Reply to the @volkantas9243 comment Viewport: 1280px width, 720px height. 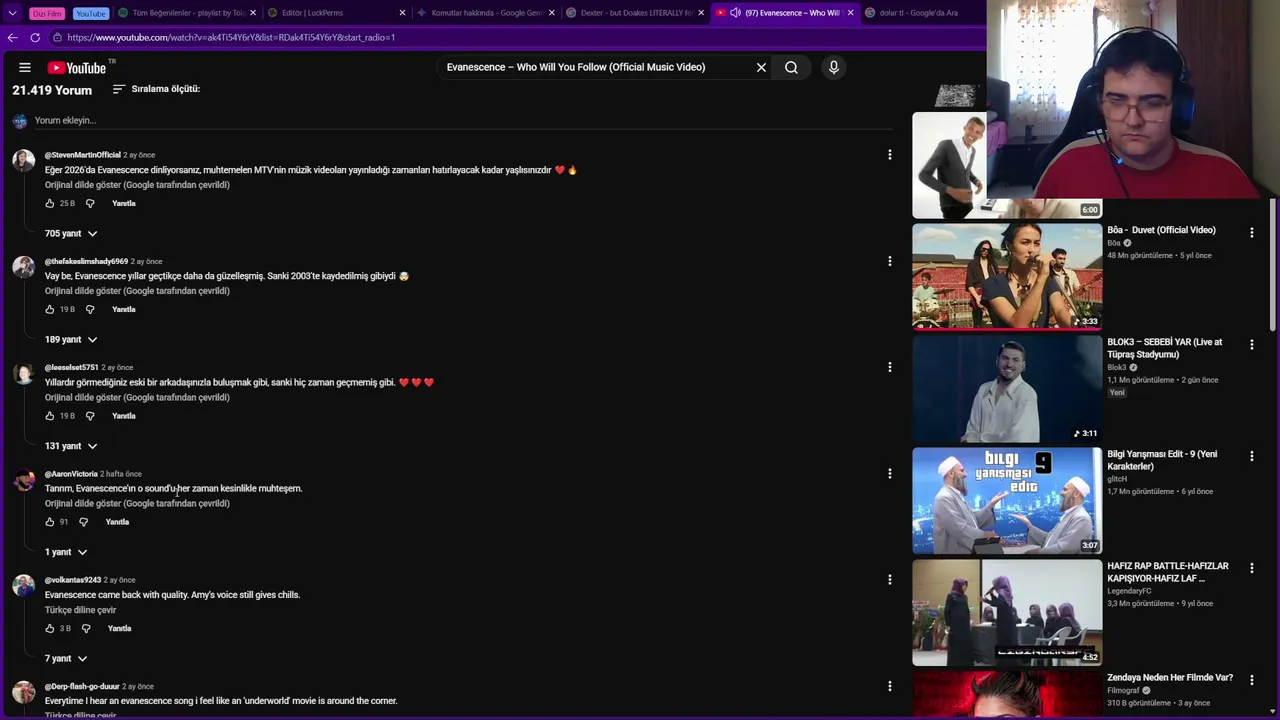(119, 628)
